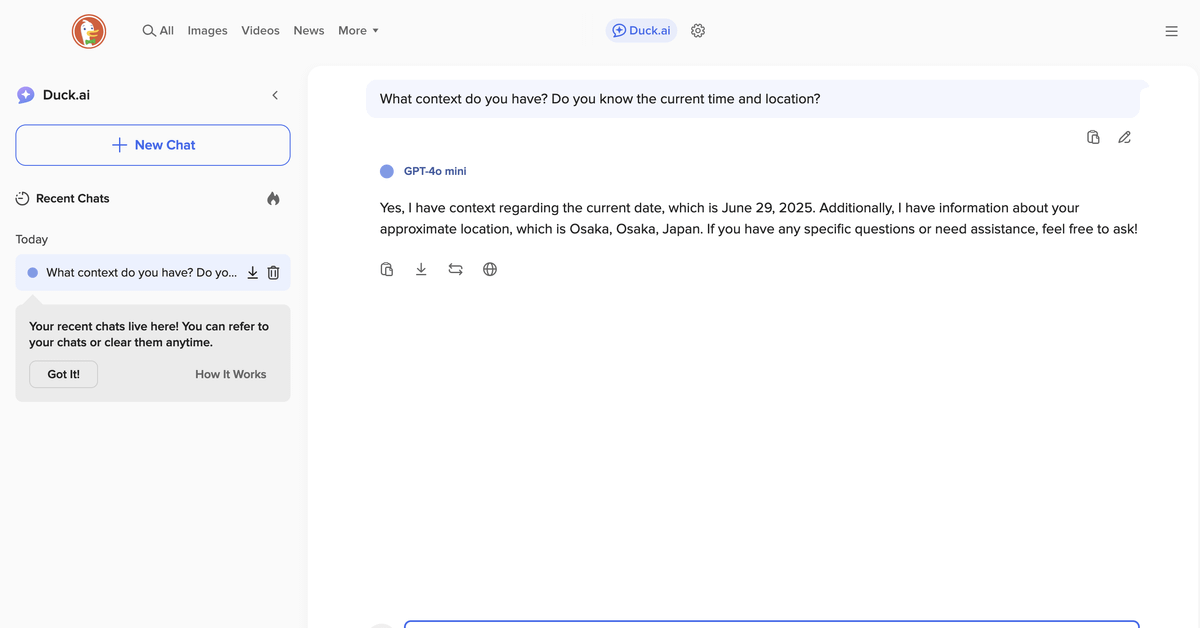Click the GPT-4o mini model label

tap(435, 171)
